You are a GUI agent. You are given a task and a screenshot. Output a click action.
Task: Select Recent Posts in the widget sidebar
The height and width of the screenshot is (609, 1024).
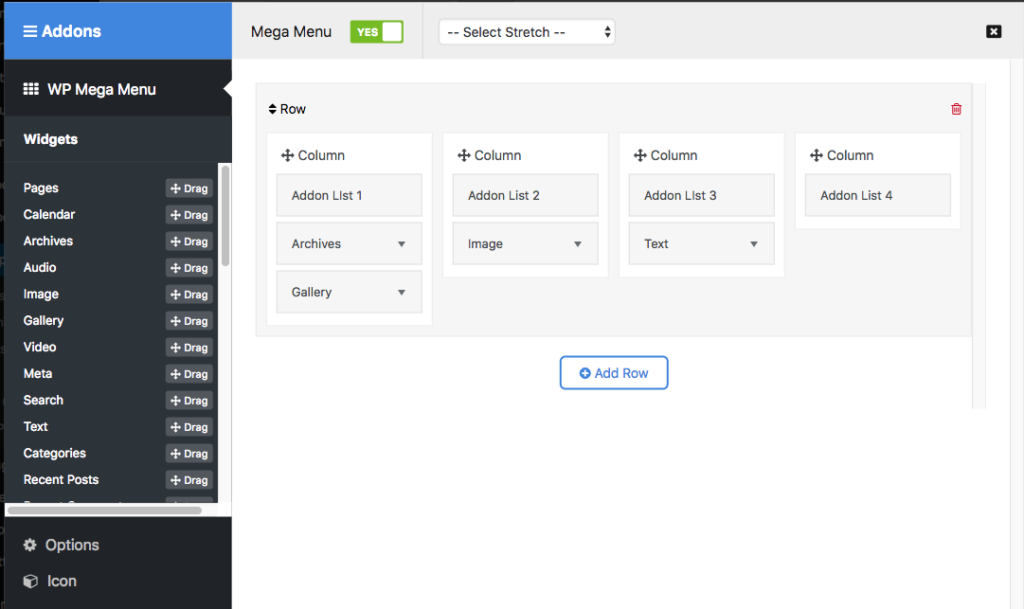coord(61,479)
